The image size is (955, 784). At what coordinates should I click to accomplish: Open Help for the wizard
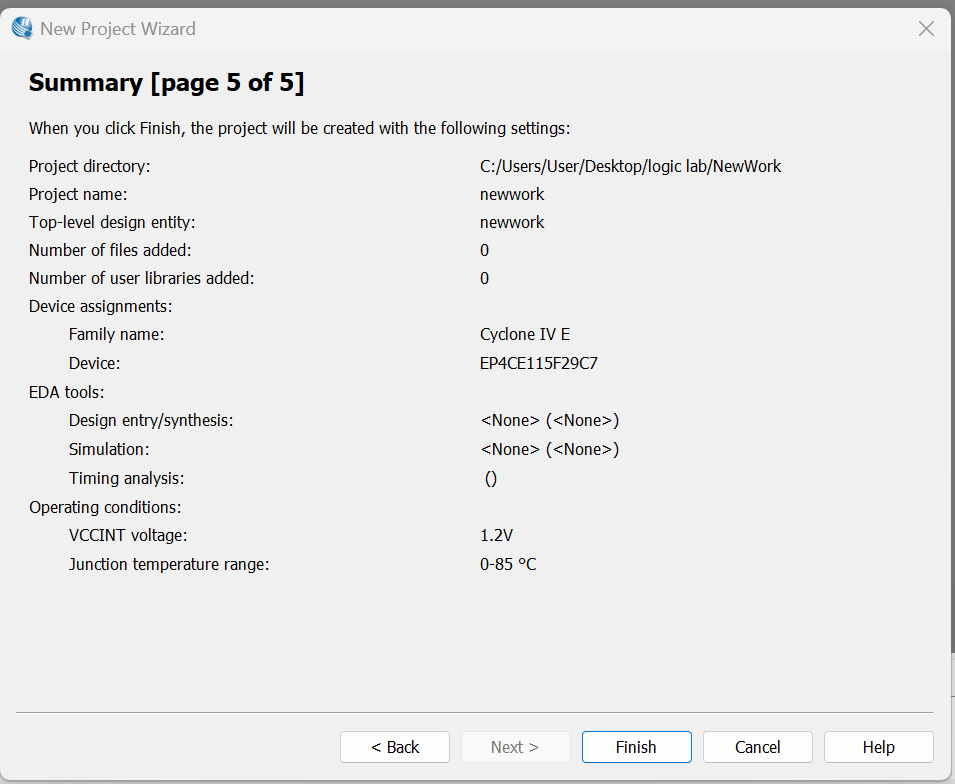[878, 747]
